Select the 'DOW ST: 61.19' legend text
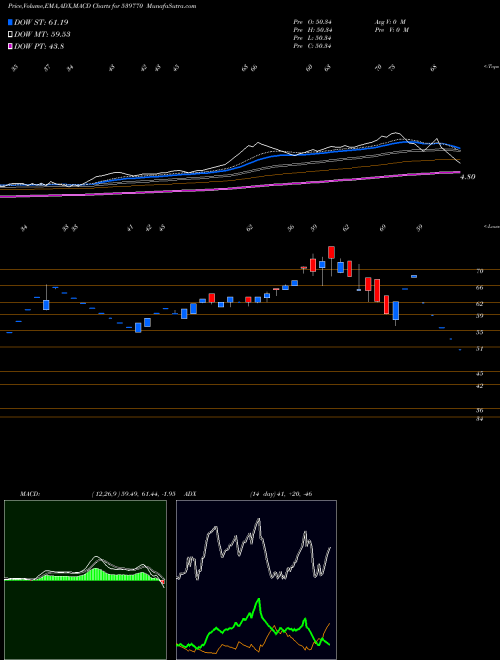 tap(41, 22)
